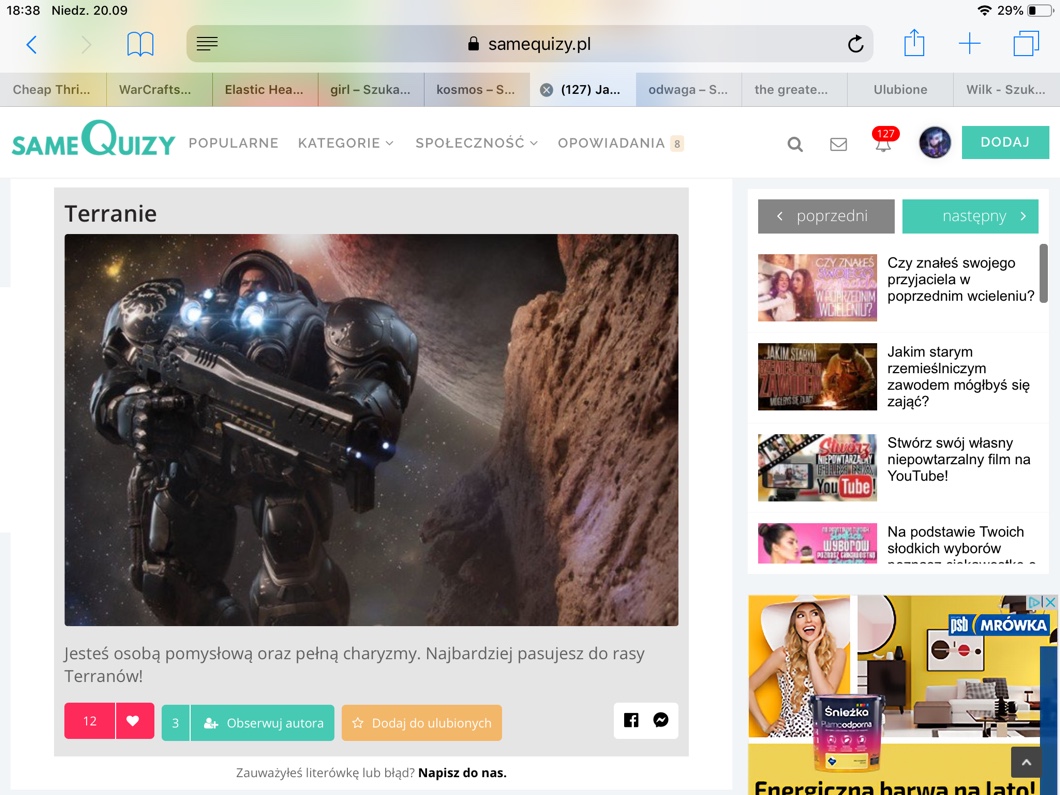Viewport: 1060px width, 795px height.
Task: Click the site search magnifier icon
Action: [795, 144]
